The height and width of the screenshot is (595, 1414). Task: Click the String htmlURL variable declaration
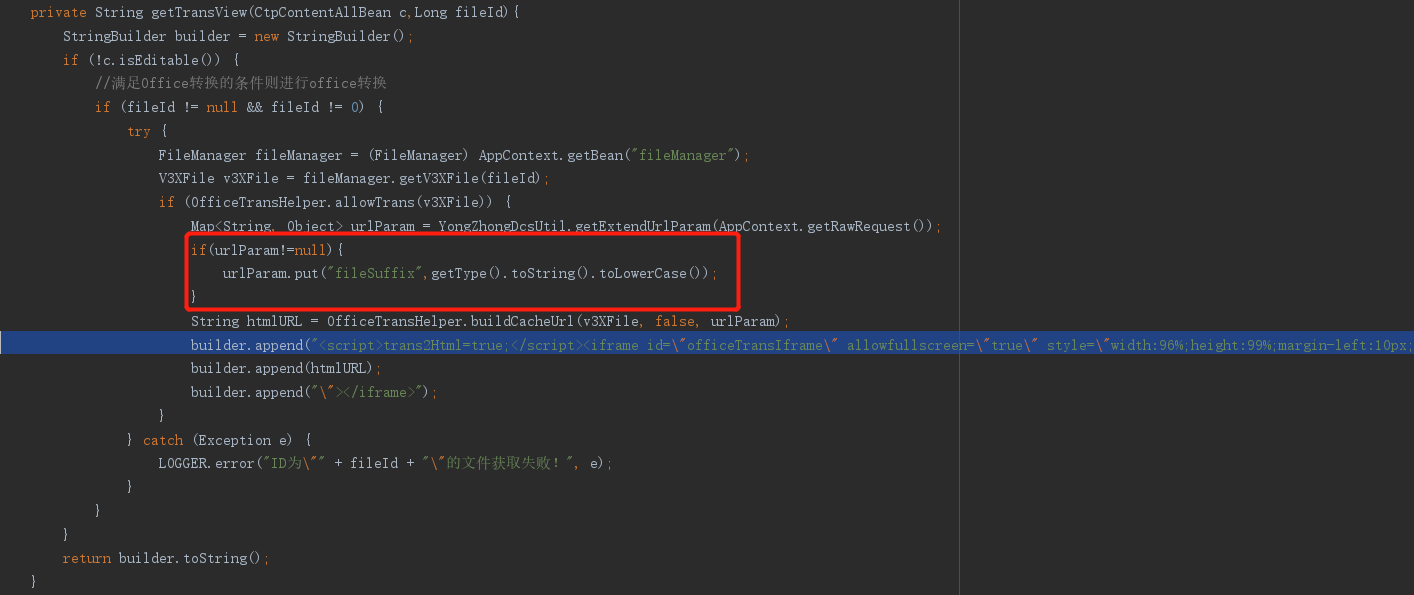(254, 321)
